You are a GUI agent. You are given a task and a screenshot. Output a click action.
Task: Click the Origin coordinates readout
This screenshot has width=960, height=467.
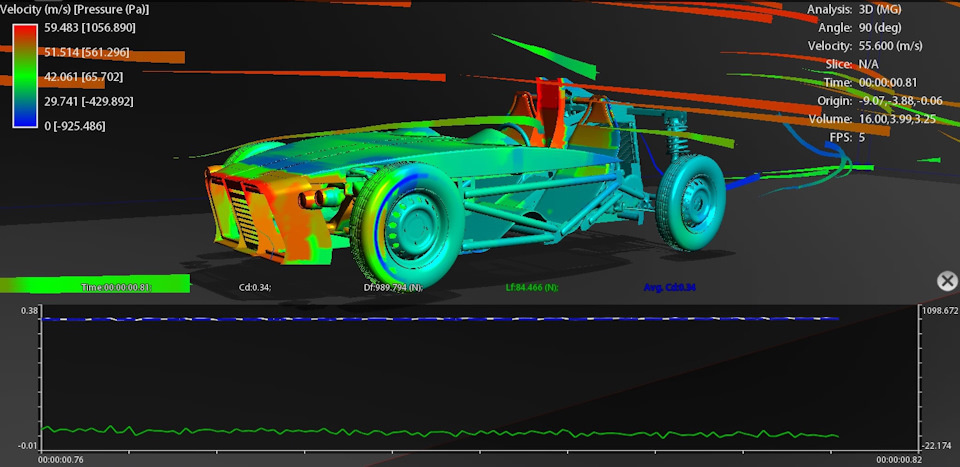(880, 101)
